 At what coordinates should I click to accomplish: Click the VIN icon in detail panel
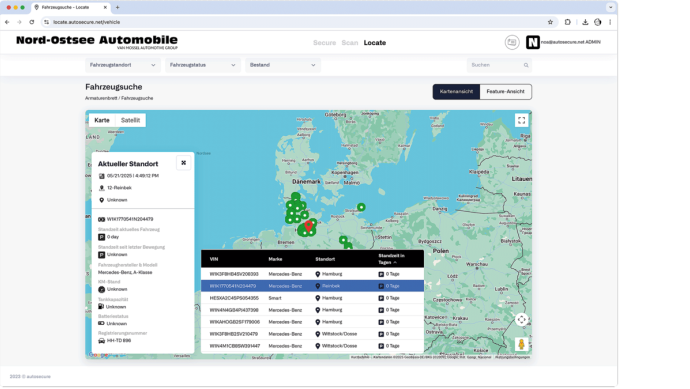point(102,219)
